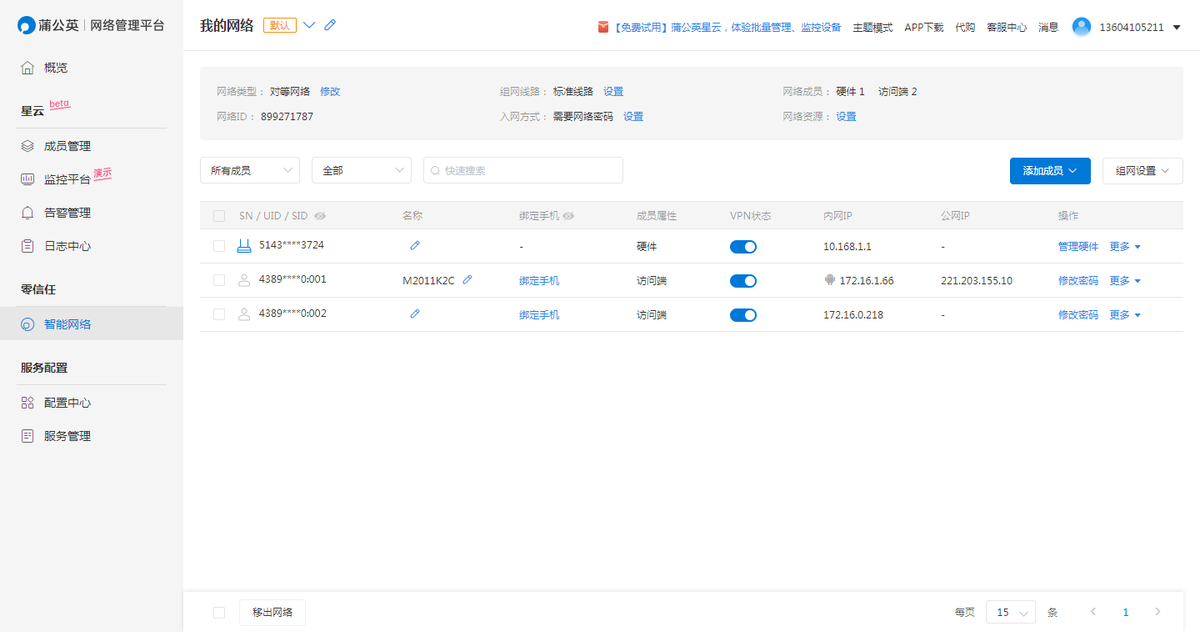Expand 更多 for 4389****0:001 row
Image resolution: width=1200 pixels, height=632 pixels.
tap(1125, 281)
